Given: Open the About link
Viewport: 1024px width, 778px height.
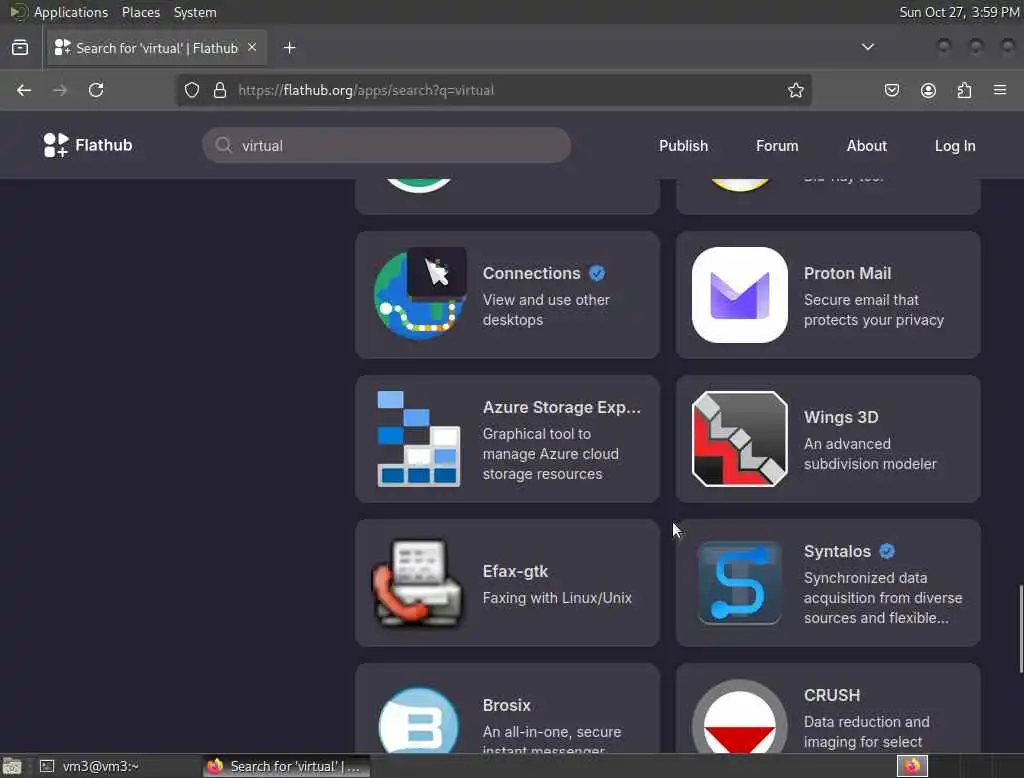Looking at the screenshot, I should point(867,146).
